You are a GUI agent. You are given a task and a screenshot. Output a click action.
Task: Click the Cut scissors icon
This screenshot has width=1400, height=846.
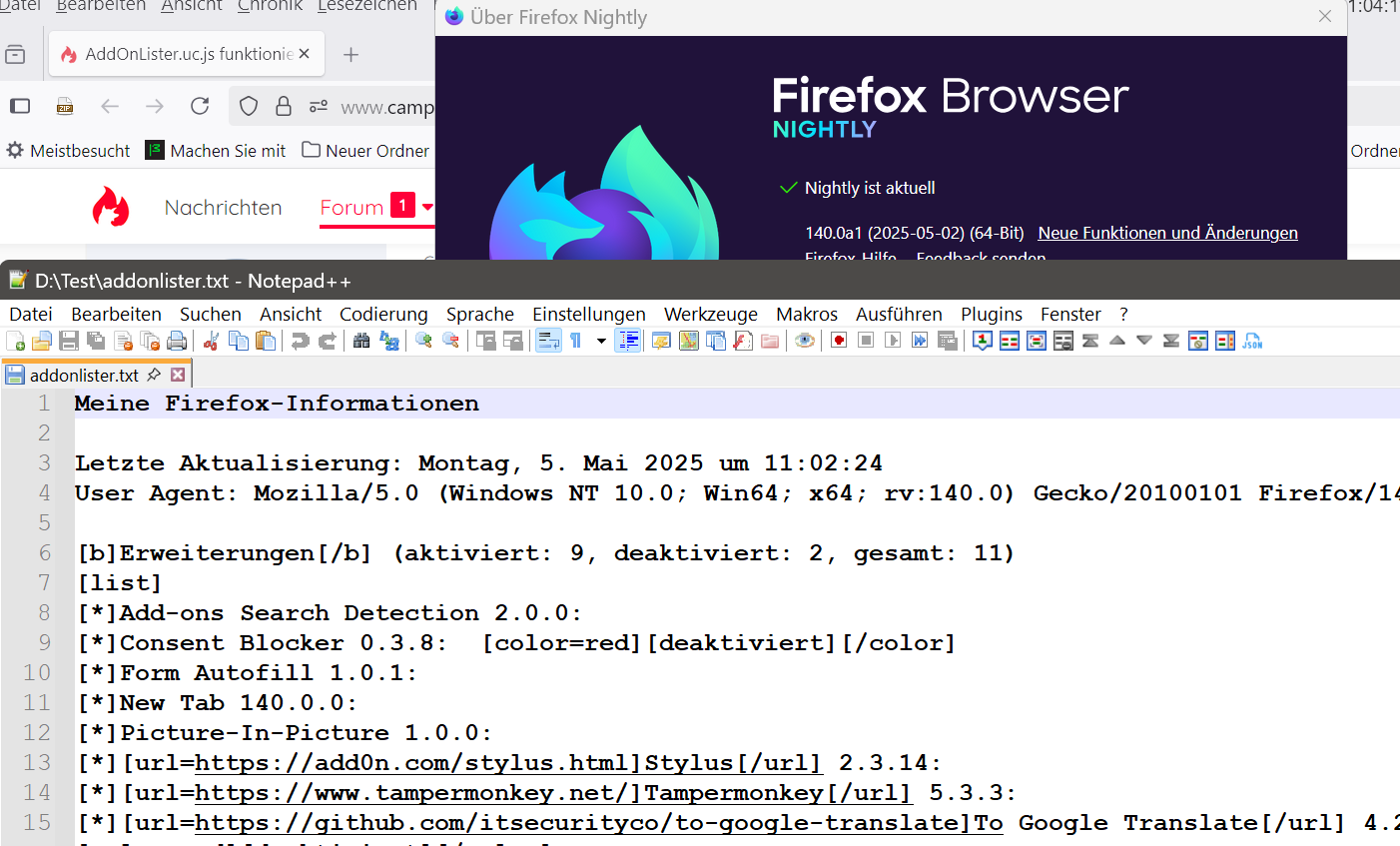click(211, 341)
